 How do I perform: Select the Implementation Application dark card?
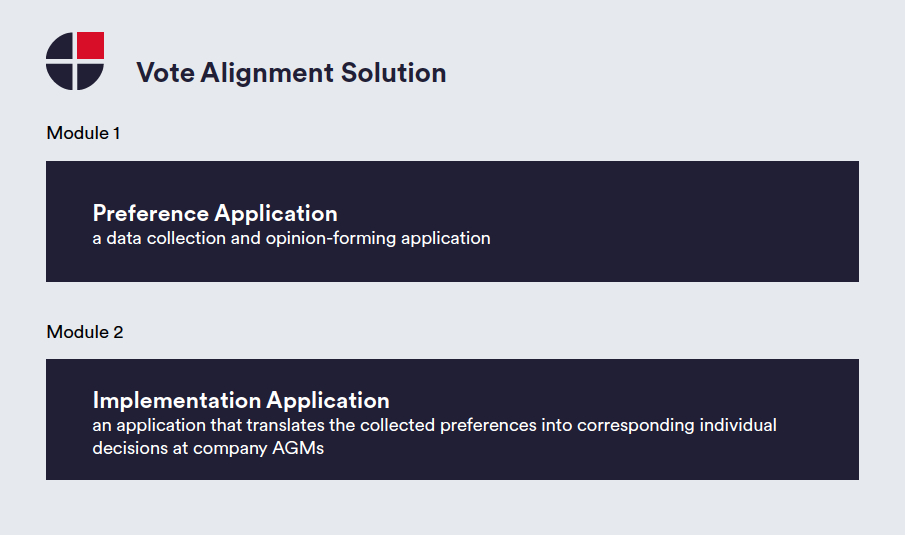pyautogui.click(x=452, y=420)
